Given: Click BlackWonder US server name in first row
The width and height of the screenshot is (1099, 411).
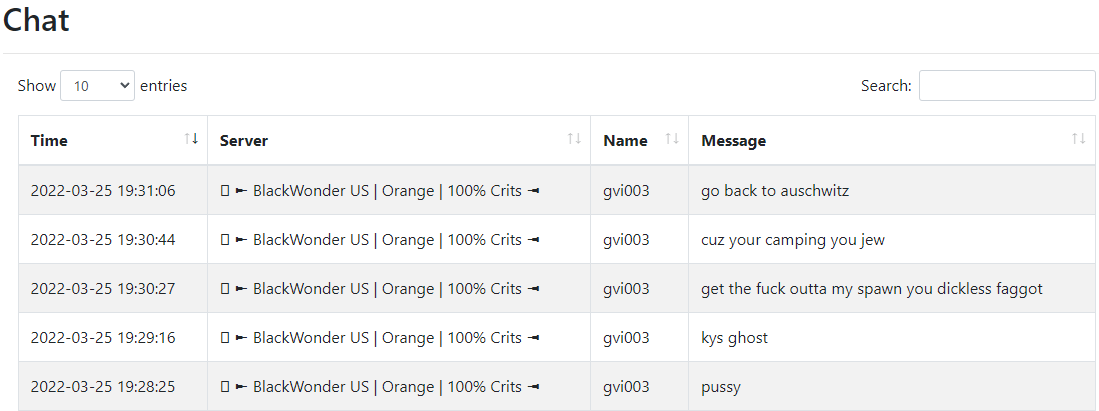Looking at the screenshot, I should (x=310, y=191).
